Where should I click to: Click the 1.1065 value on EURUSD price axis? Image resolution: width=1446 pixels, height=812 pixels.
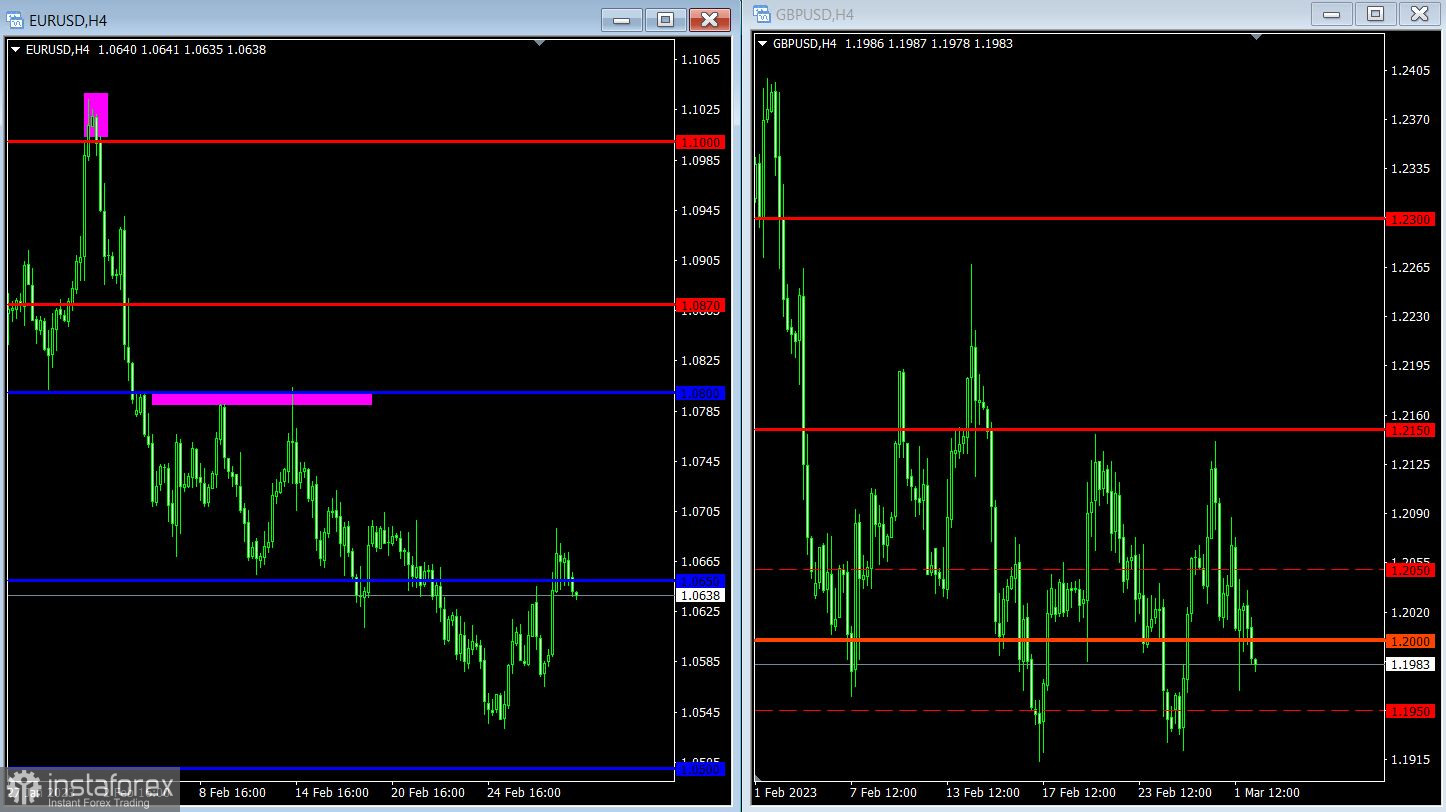pos(700,60)
